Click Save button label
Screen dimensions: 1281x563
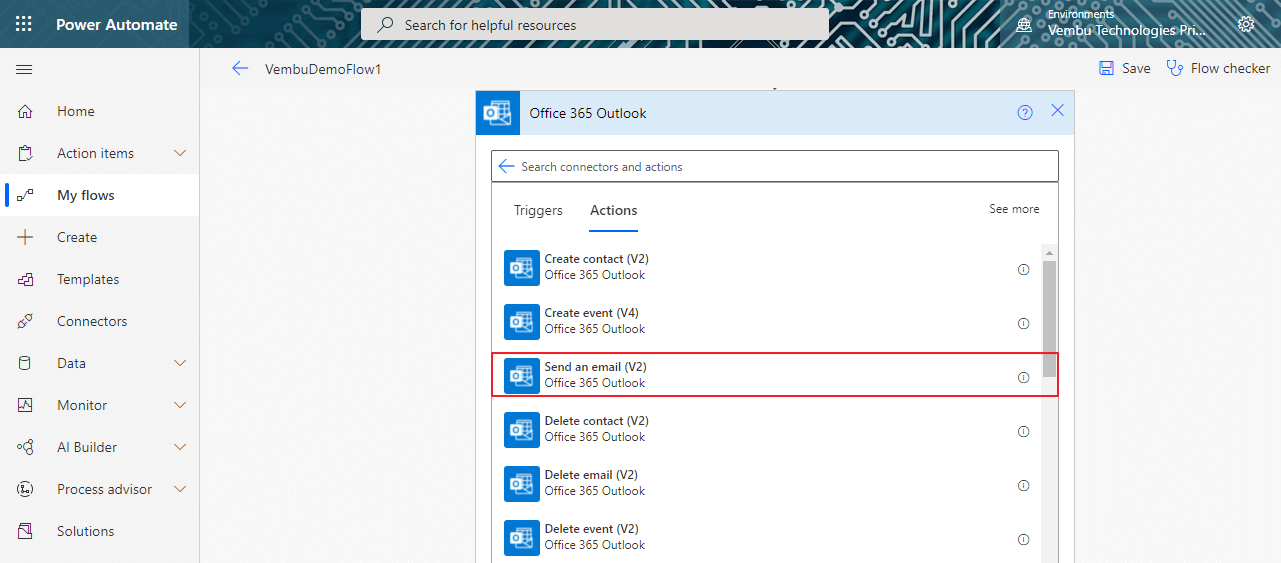point(1136,68)
